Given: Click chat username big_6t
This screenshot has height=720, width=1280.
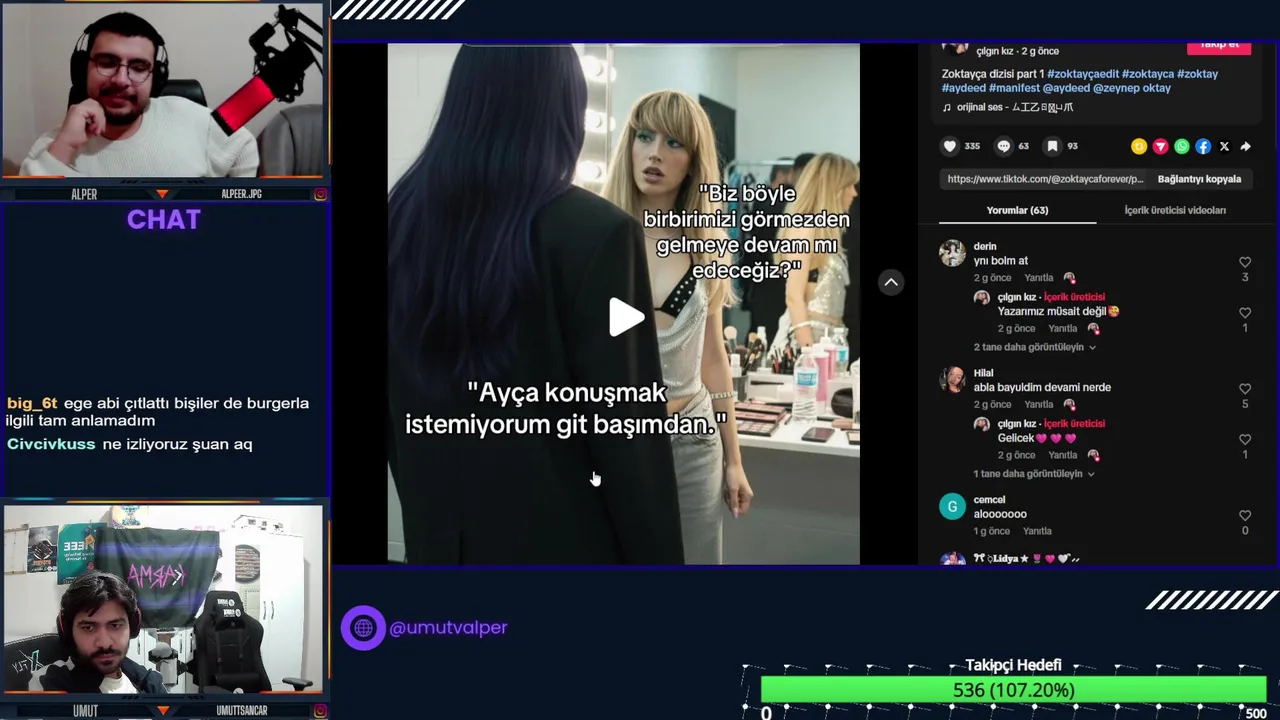Looking at the screenshot, I should [32, 403].
